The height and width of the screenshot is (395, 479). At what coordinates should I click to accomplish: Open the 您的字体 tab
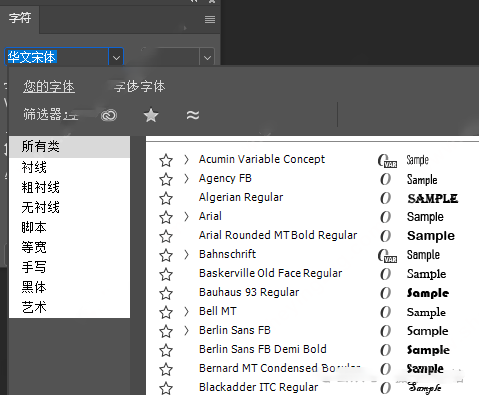(x=49, y=87)
